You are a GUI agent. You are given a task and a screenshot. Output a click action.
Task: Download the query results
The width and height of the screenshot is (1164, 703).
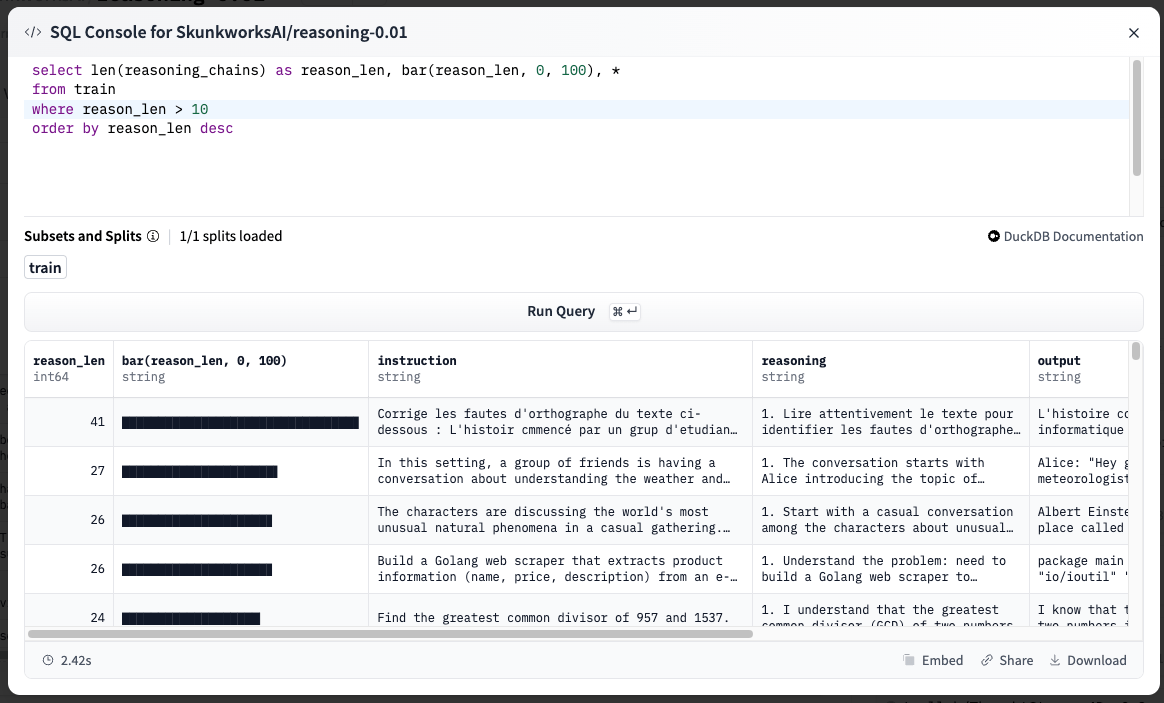point(1087,660)
